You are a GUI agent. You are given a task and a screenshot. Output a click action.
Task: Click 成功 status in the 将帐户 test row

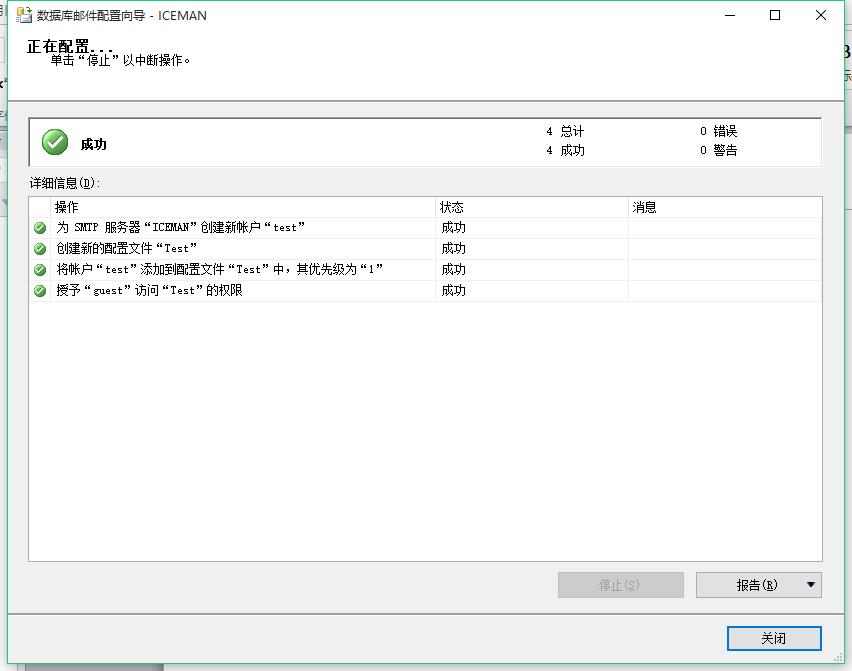tap(453, 269)
